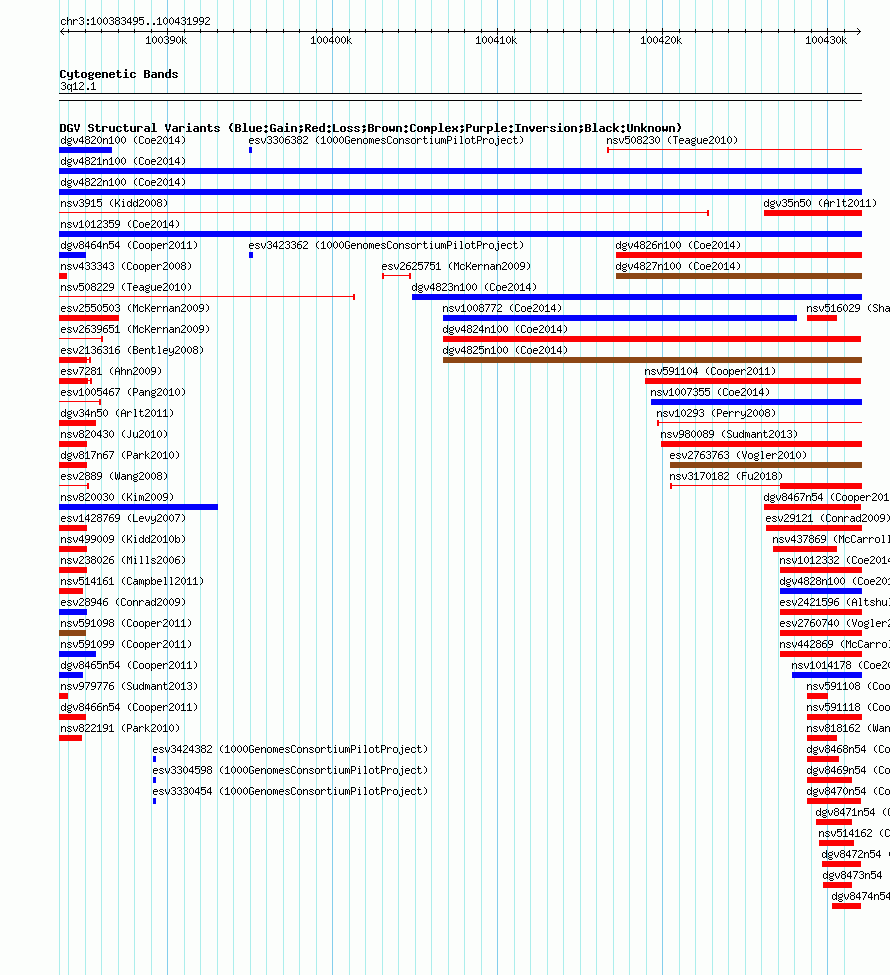Open esv2889 (Wang2008) variant

[x=114, y=476]
